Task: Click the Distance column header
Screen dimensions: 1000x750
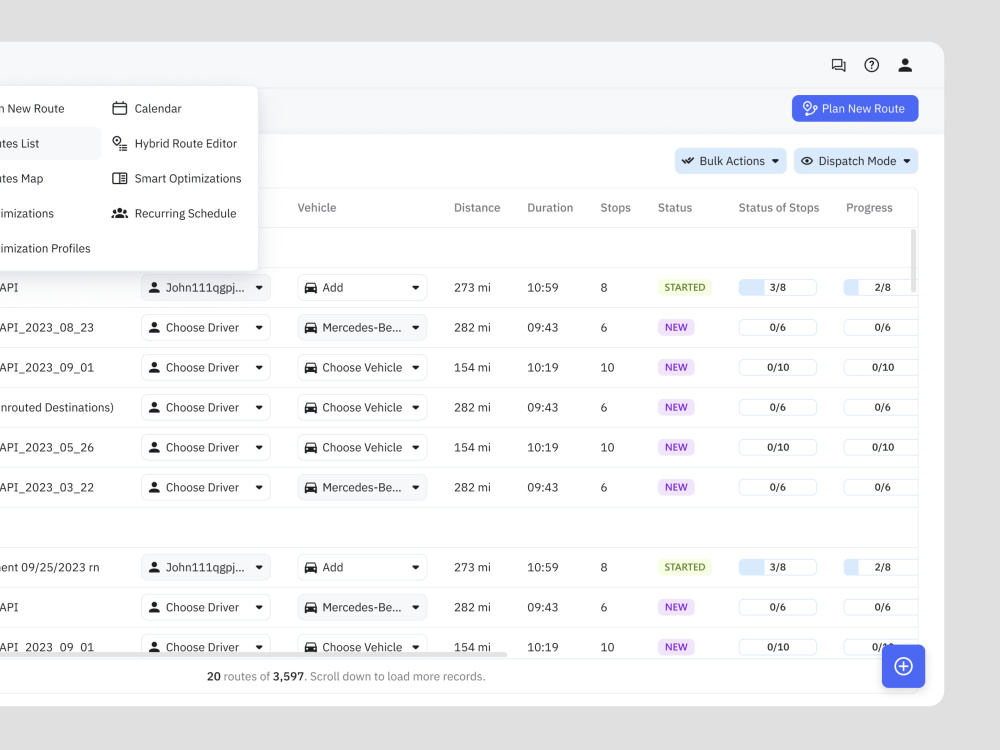Action: [x=477, y=208]
